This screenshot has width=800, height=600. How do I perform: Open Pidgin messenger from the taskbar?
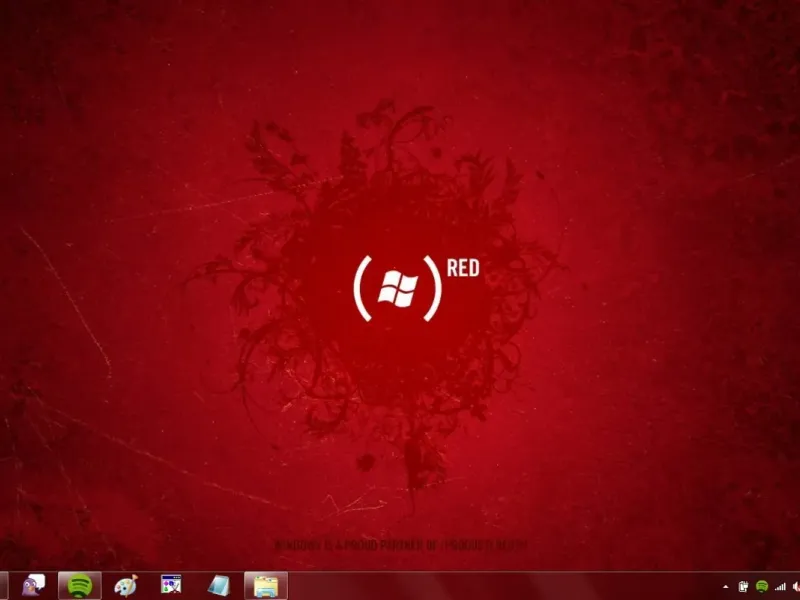click(x=34, y=585)
